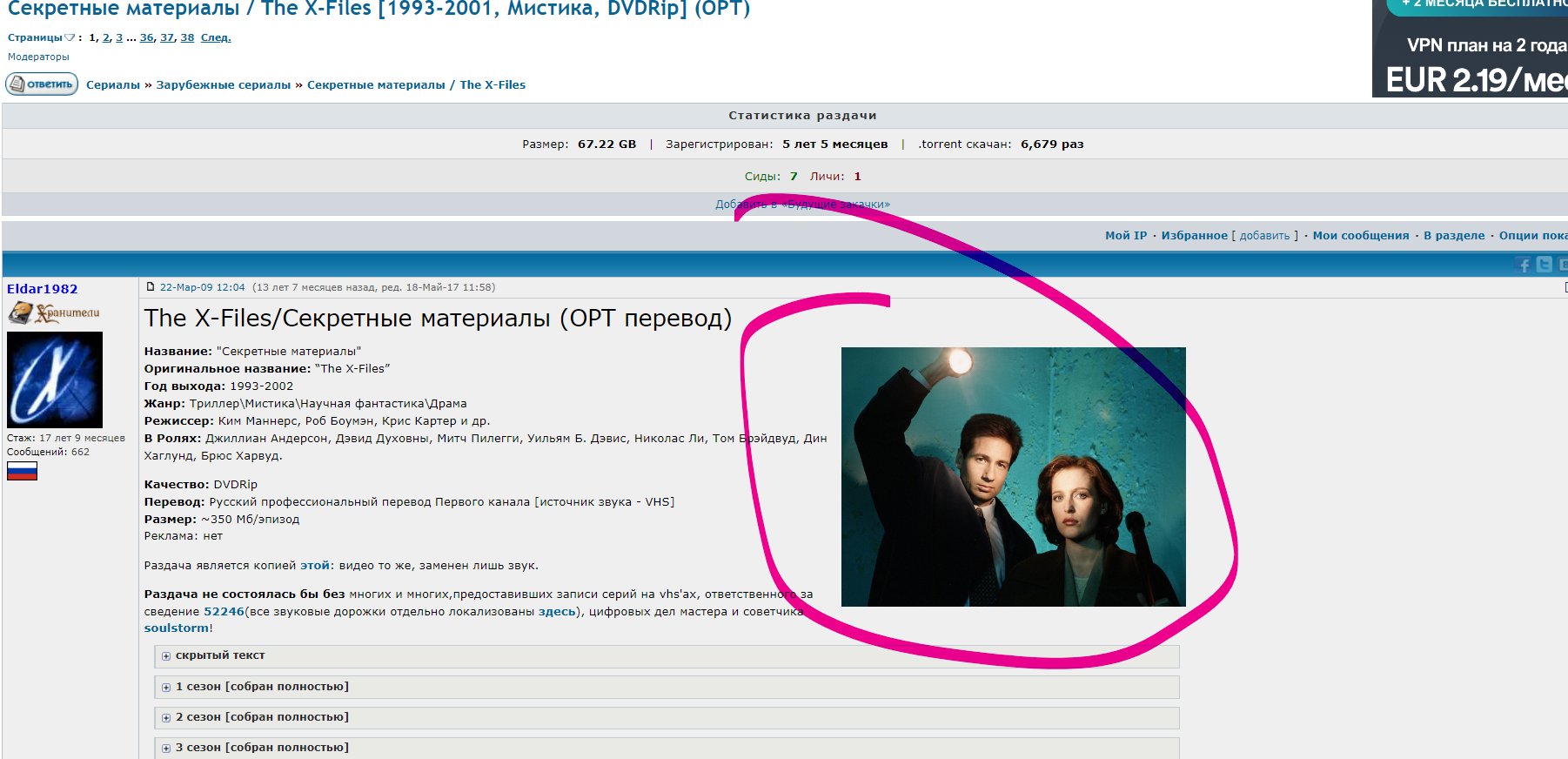Open the Избранное menu link
The height and width of the screenshot is (759, 1568).
[x=1194, y=235]
